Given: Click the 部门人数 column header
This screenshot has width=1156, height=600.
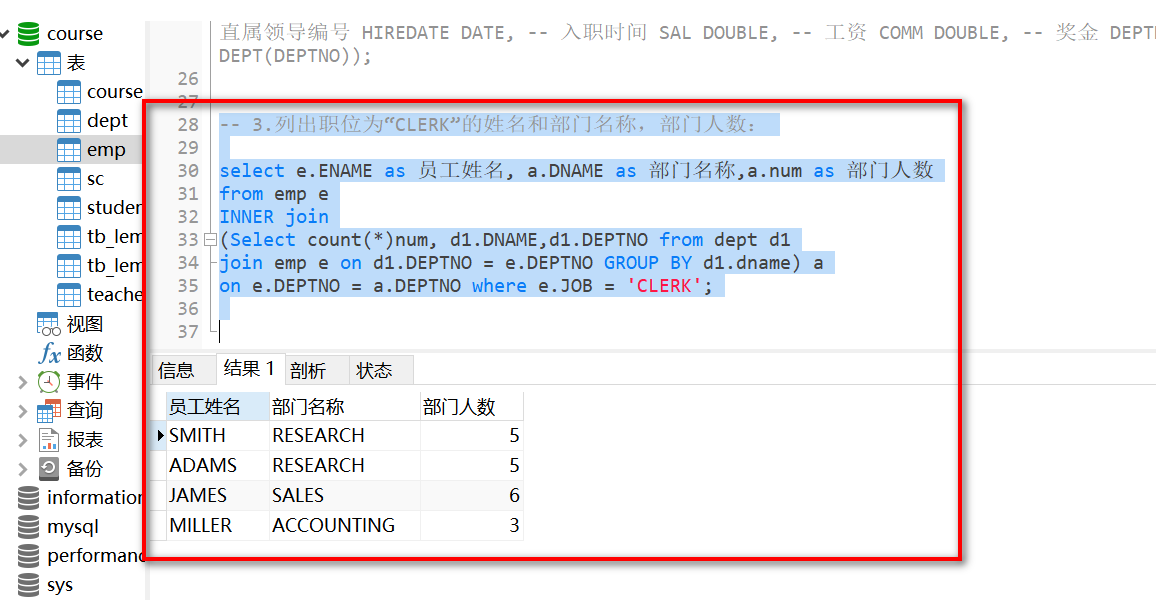Looking at the screenshot, I should pyautogui.click(x=460, y=407).
